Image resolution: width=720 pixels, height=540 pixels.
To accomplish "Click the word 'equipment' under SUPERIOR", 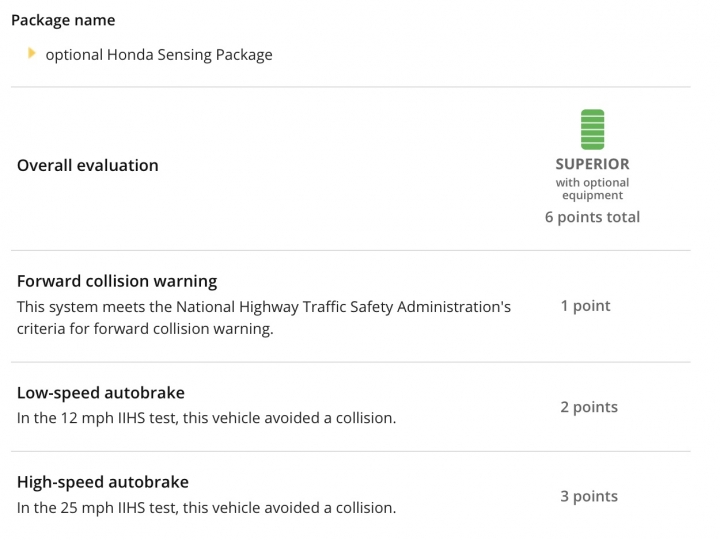I will pyautogui.click(x=592, y=196).
